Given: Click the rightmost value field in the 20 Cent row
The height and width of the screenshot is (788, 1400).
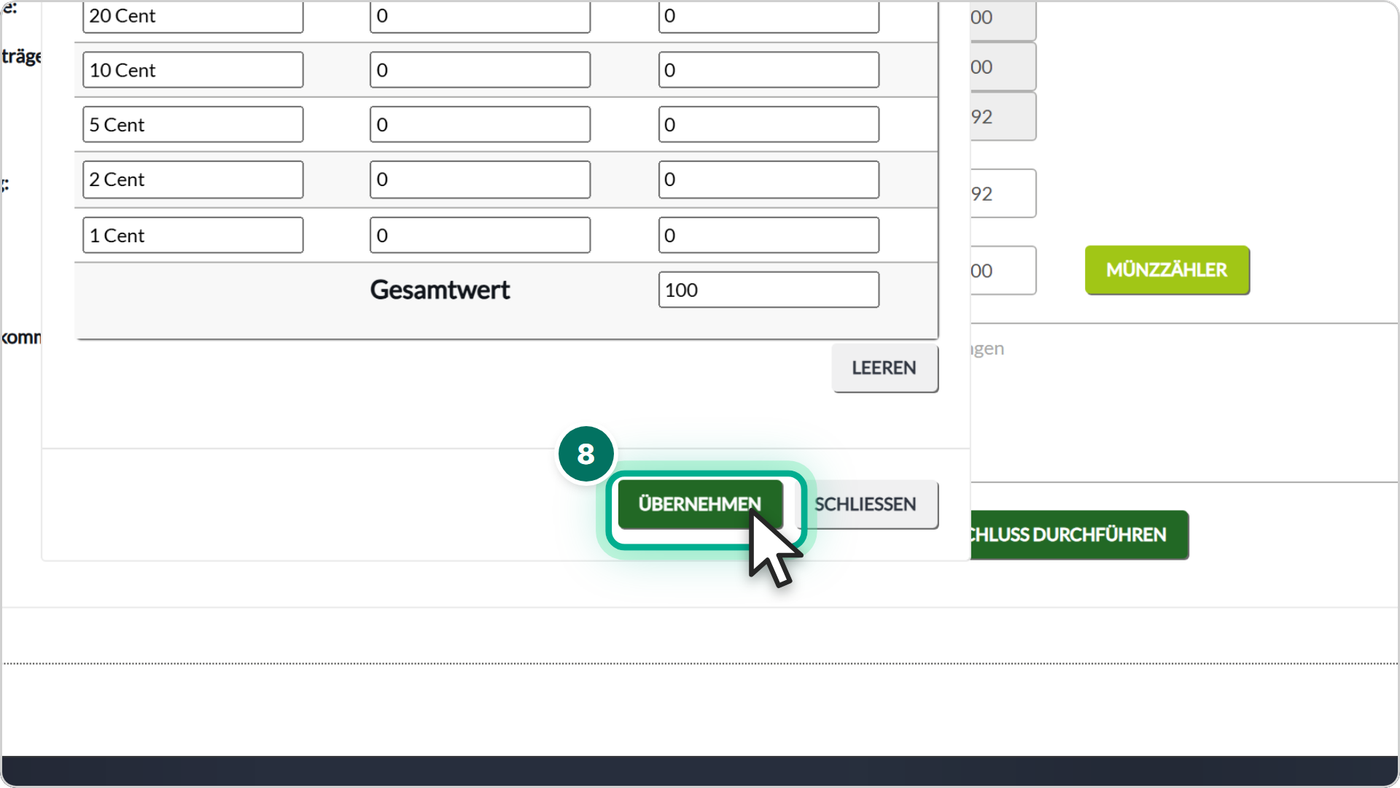Looking at the screenshot, I should [x=769, y=17].
